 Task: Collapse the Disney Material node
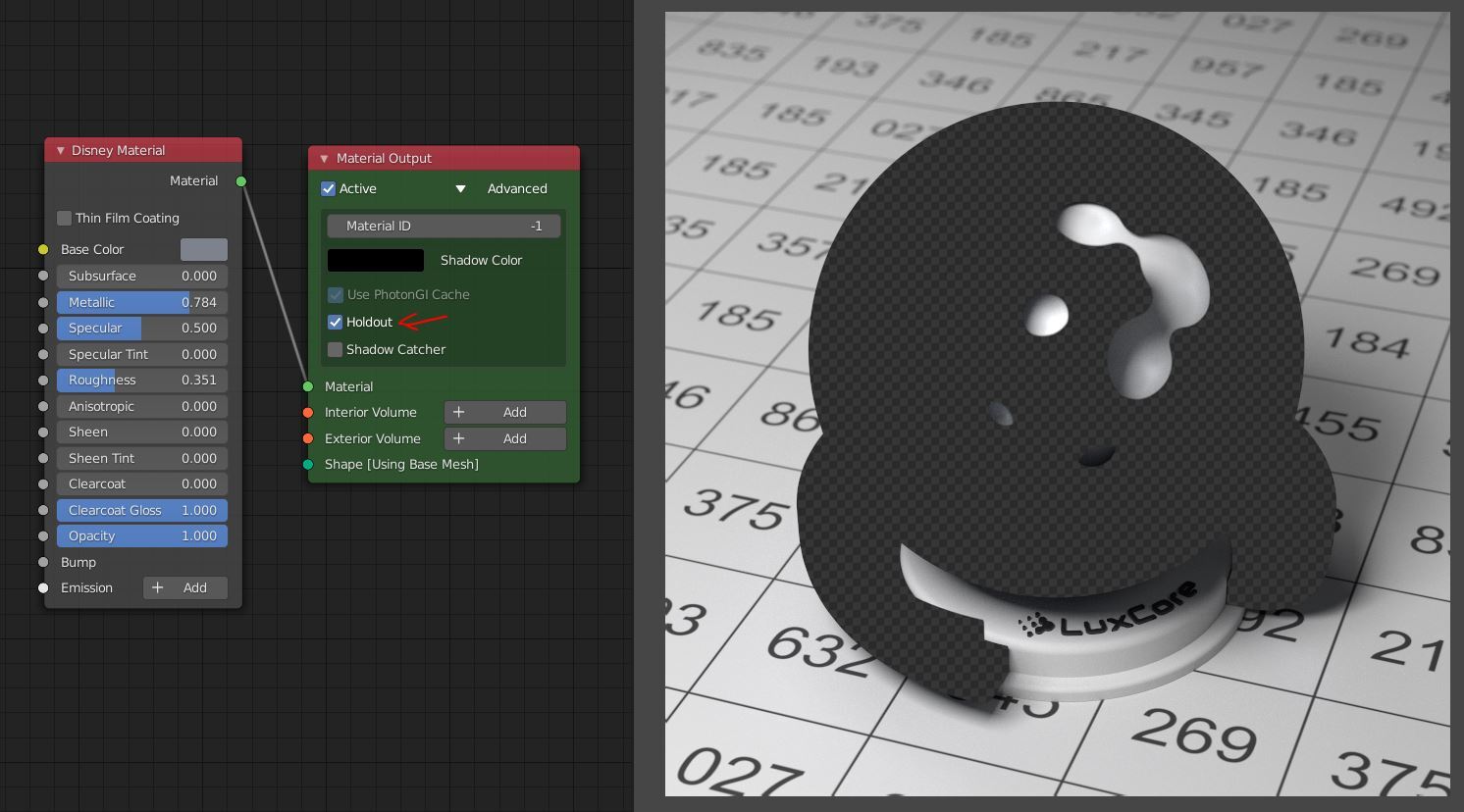(61, 151)
